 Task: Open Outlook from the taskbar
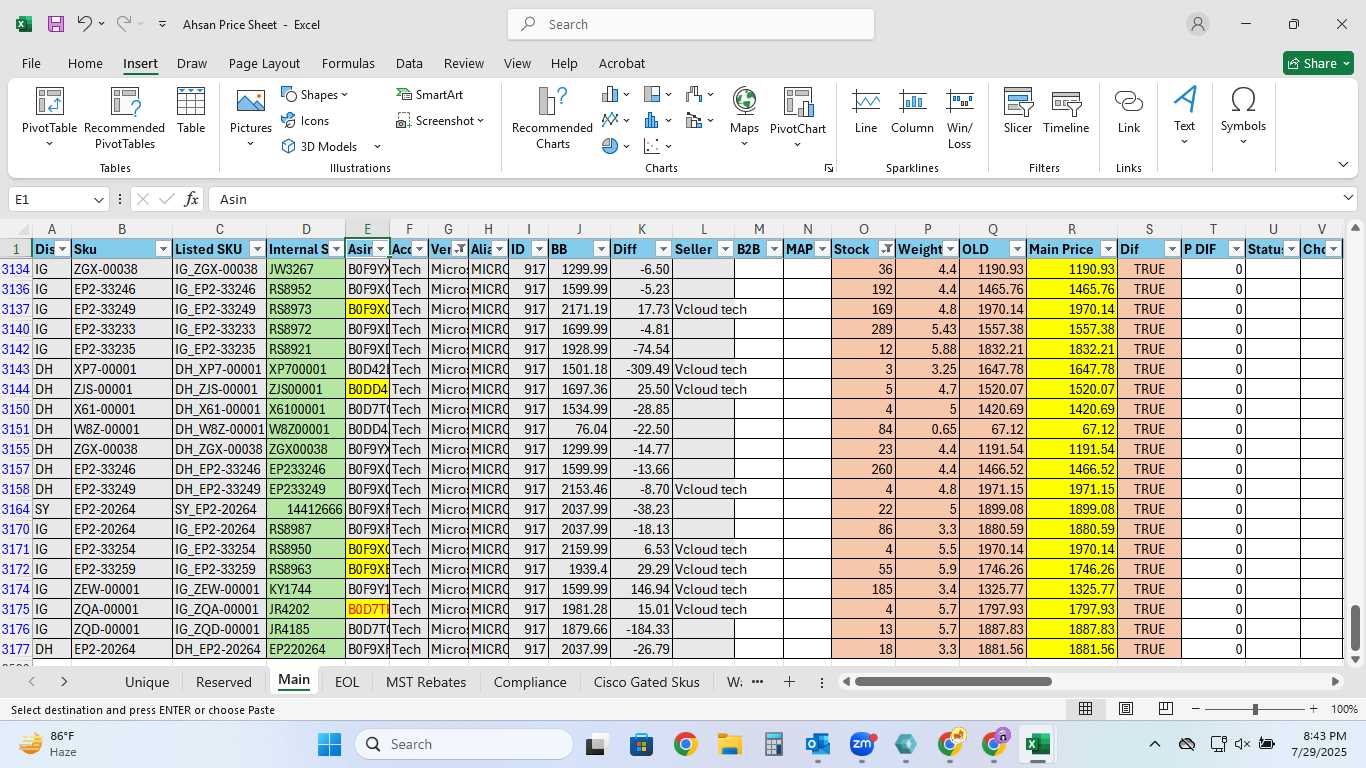click(818, 744)
